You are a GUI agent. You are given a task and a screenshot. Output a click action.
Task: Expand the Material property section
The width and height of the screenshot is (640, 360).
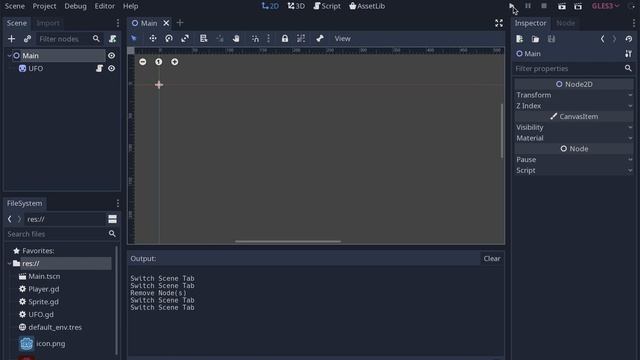click(573, 138)
